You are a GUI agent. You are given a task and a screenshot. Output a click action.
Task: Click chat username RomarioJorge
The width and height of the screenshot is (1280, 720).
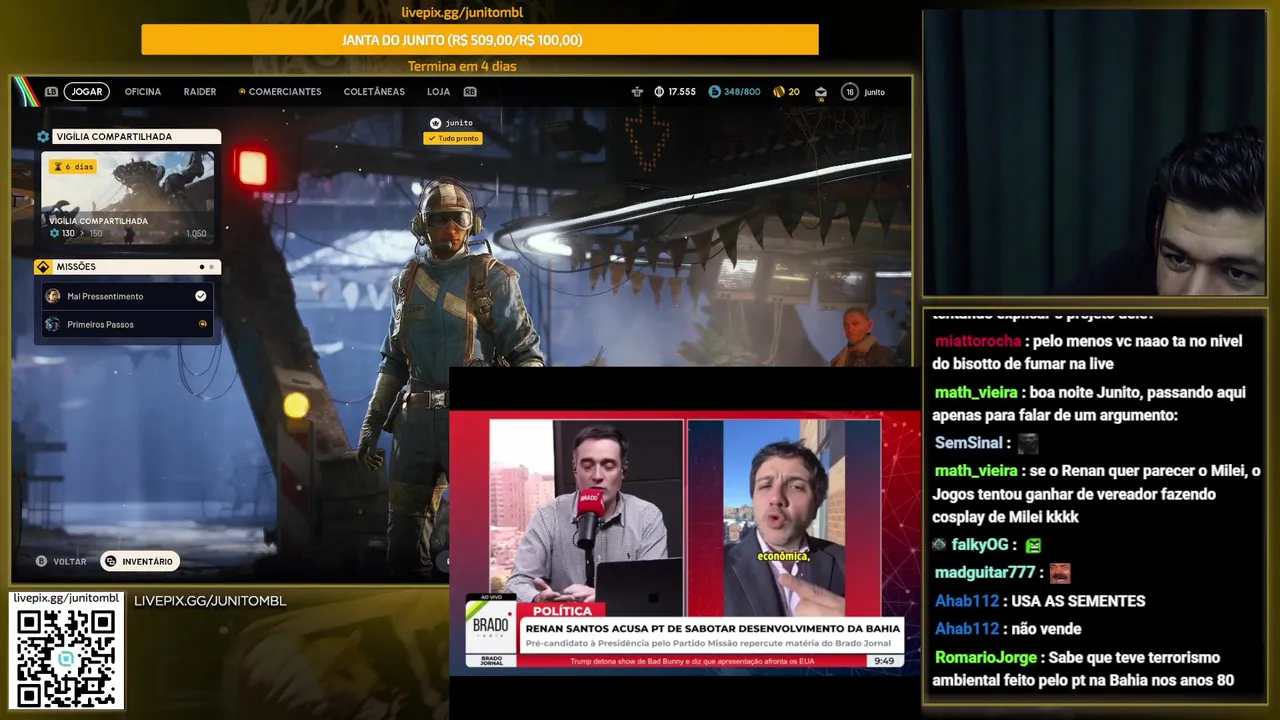pyautogui.click(x=985, y=657)
